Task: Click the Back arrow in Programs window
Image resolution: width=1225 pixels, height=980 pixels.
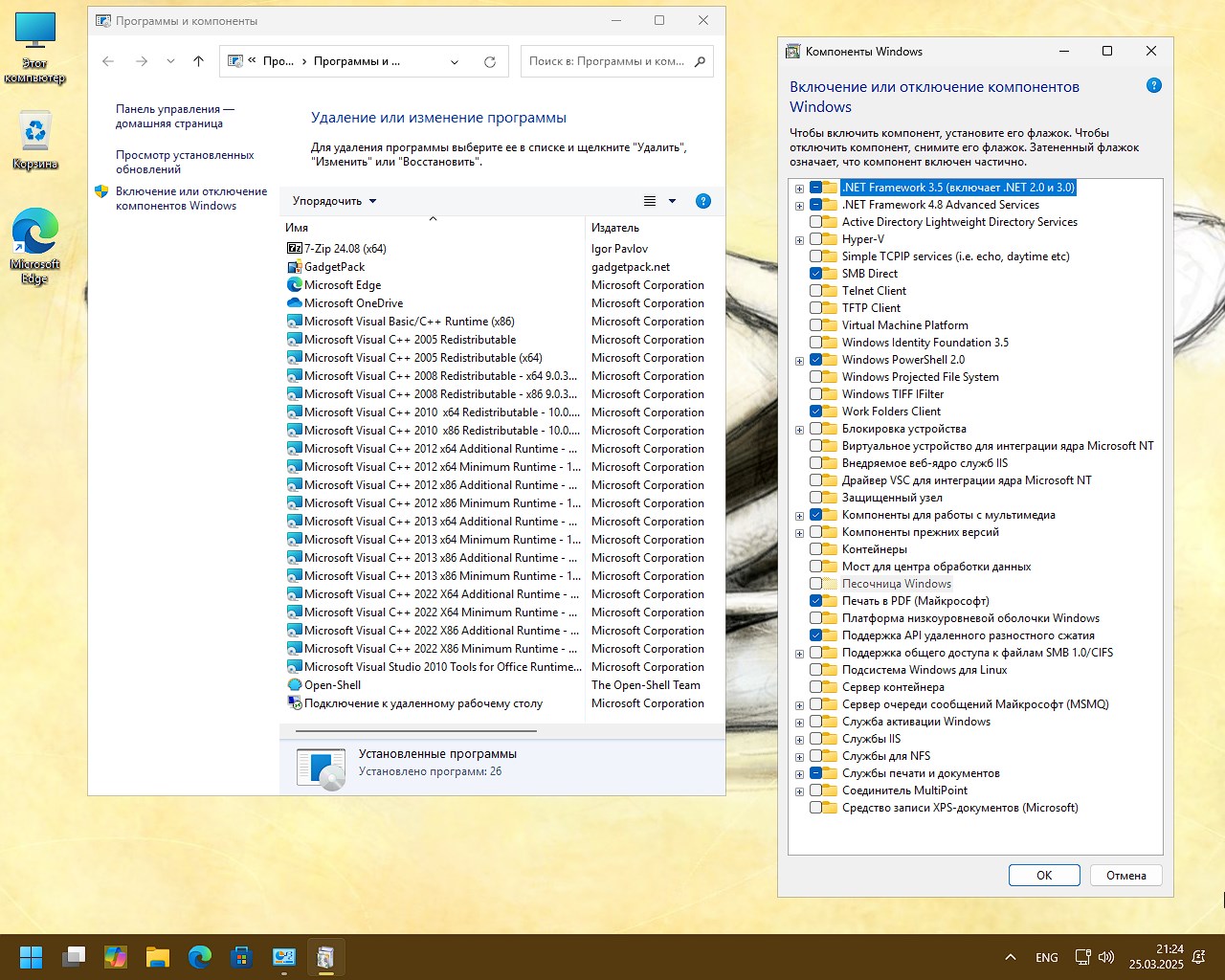Action: point(108,61)
